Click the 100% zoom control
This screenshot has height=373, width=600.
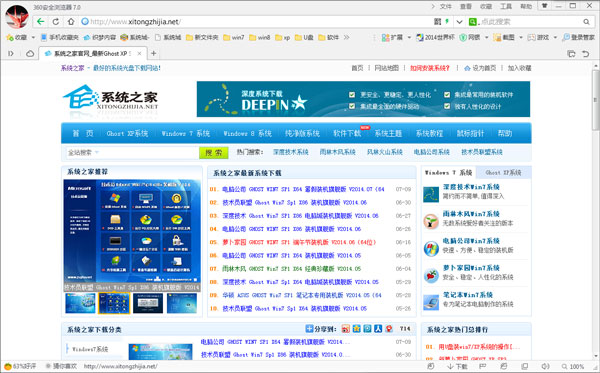573,366
